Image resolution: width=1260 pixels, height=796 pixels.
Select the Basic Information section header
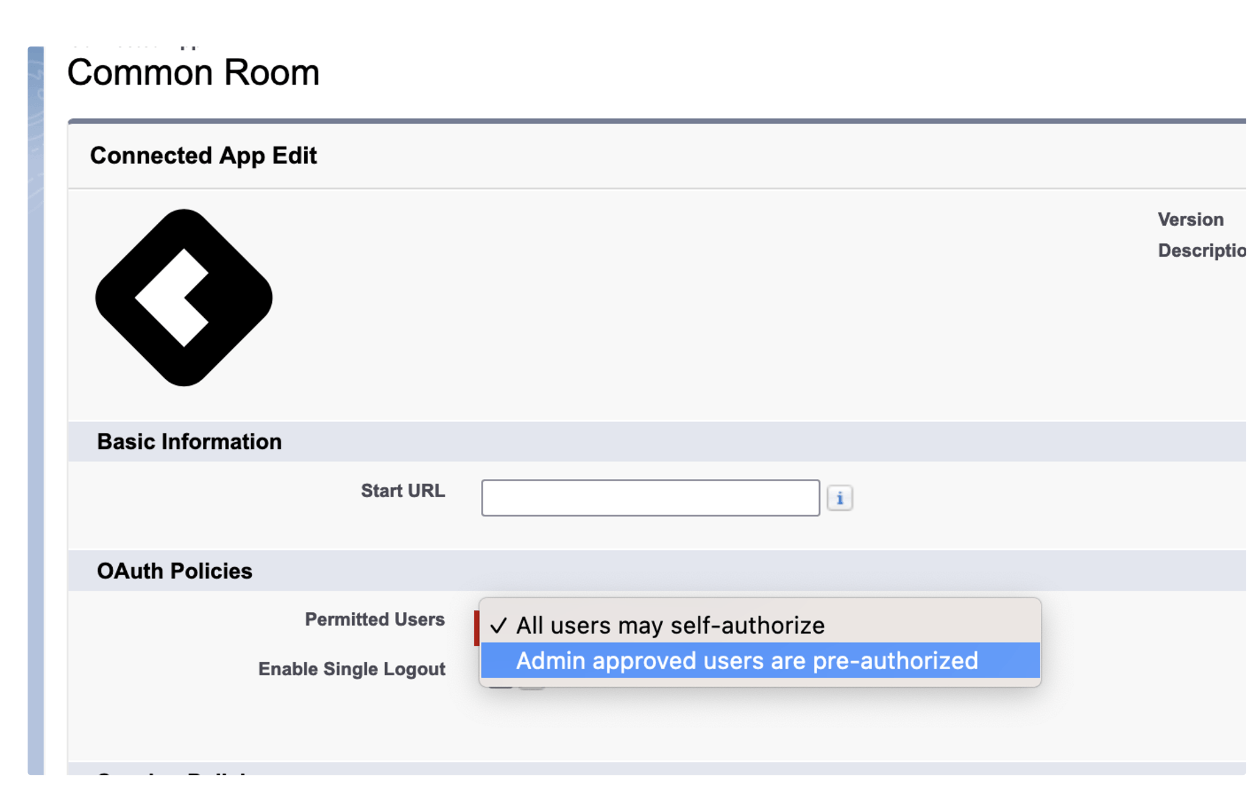[x=188, y=441]
